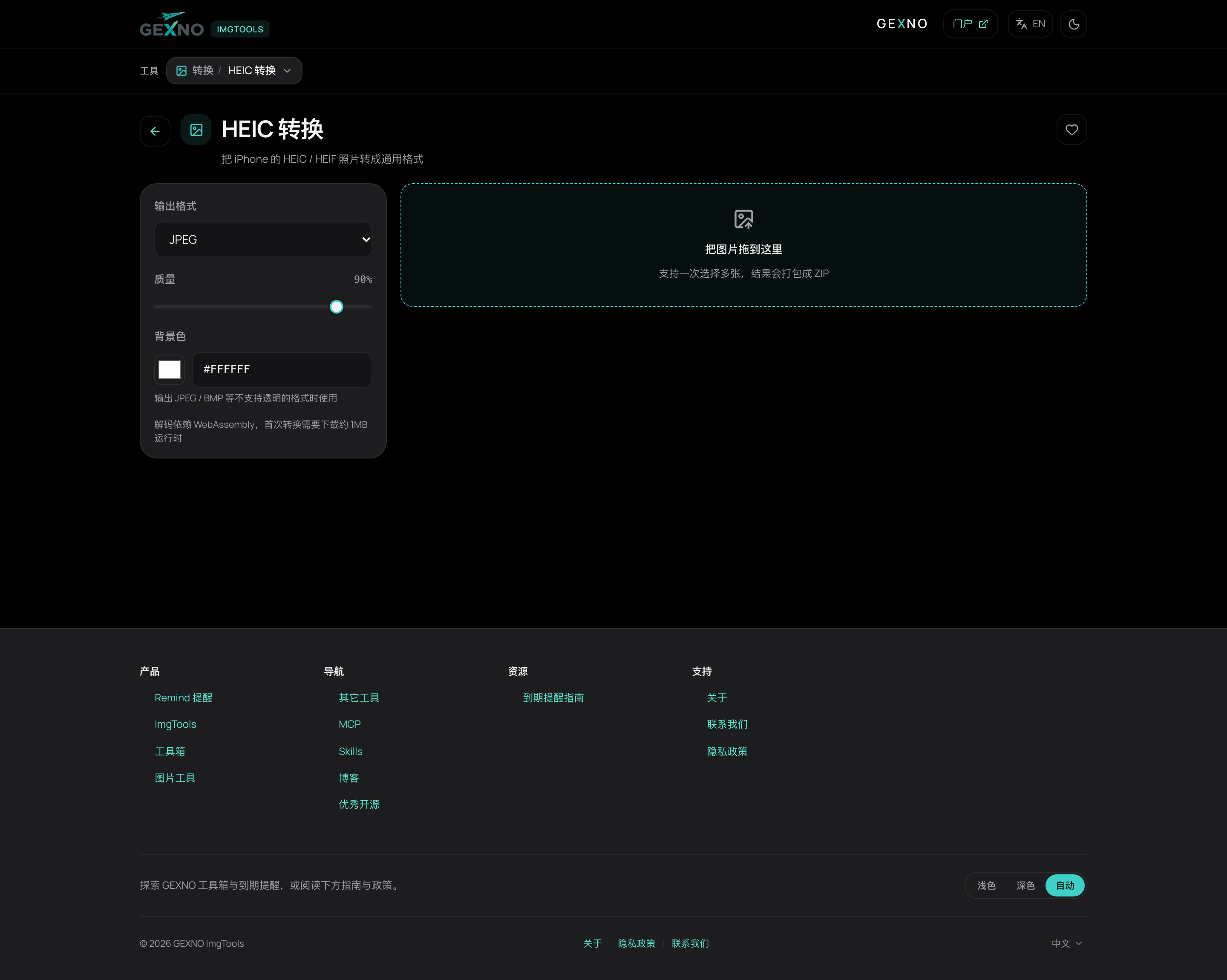
Task: Open the 门户 portal link
Action: [x=971, y=24]
